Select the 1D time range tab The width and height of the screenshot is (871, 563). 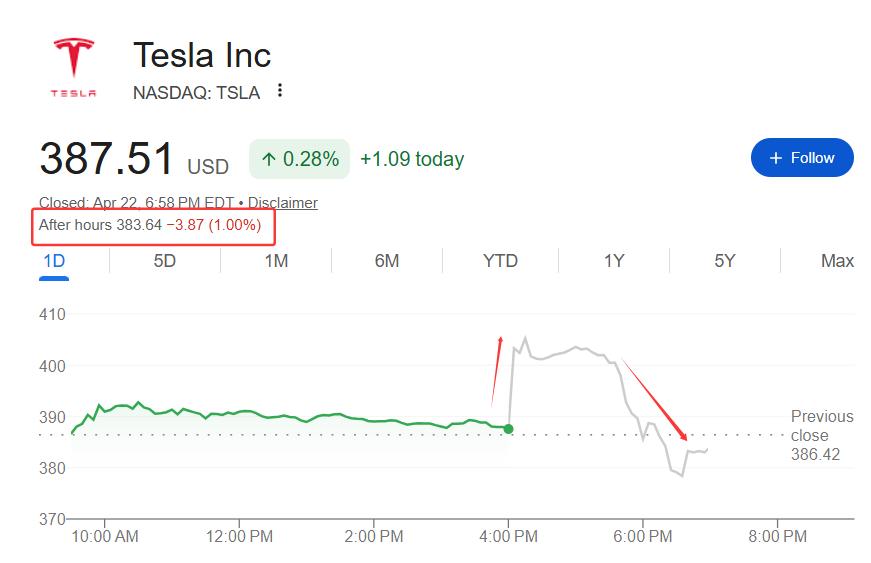[x=54, y=261]
